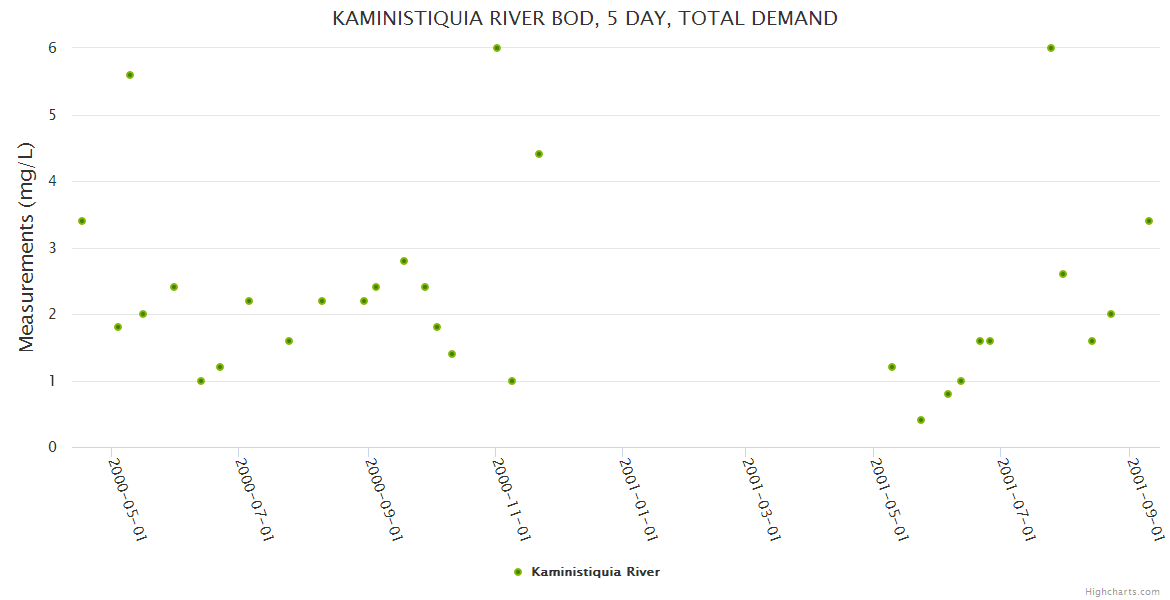Select the 4.4 mg/L data point
This screenshot has width=1170, height=600.
(539, 154)
